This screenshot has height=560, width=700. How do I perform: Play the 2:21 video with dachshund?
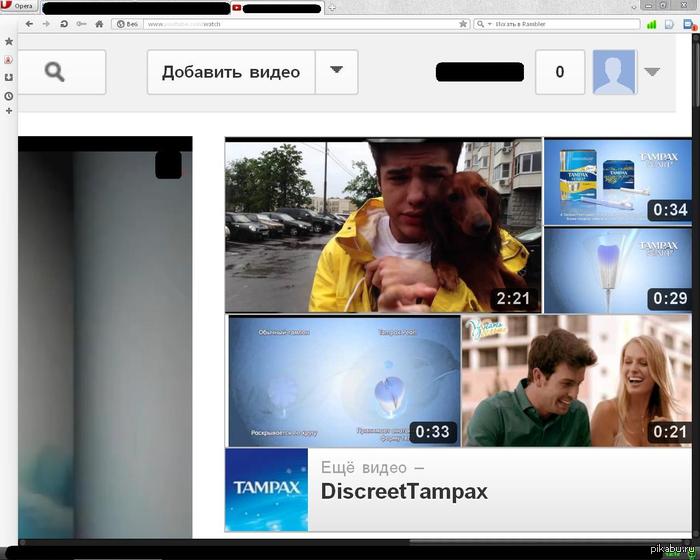pos(383,225)
